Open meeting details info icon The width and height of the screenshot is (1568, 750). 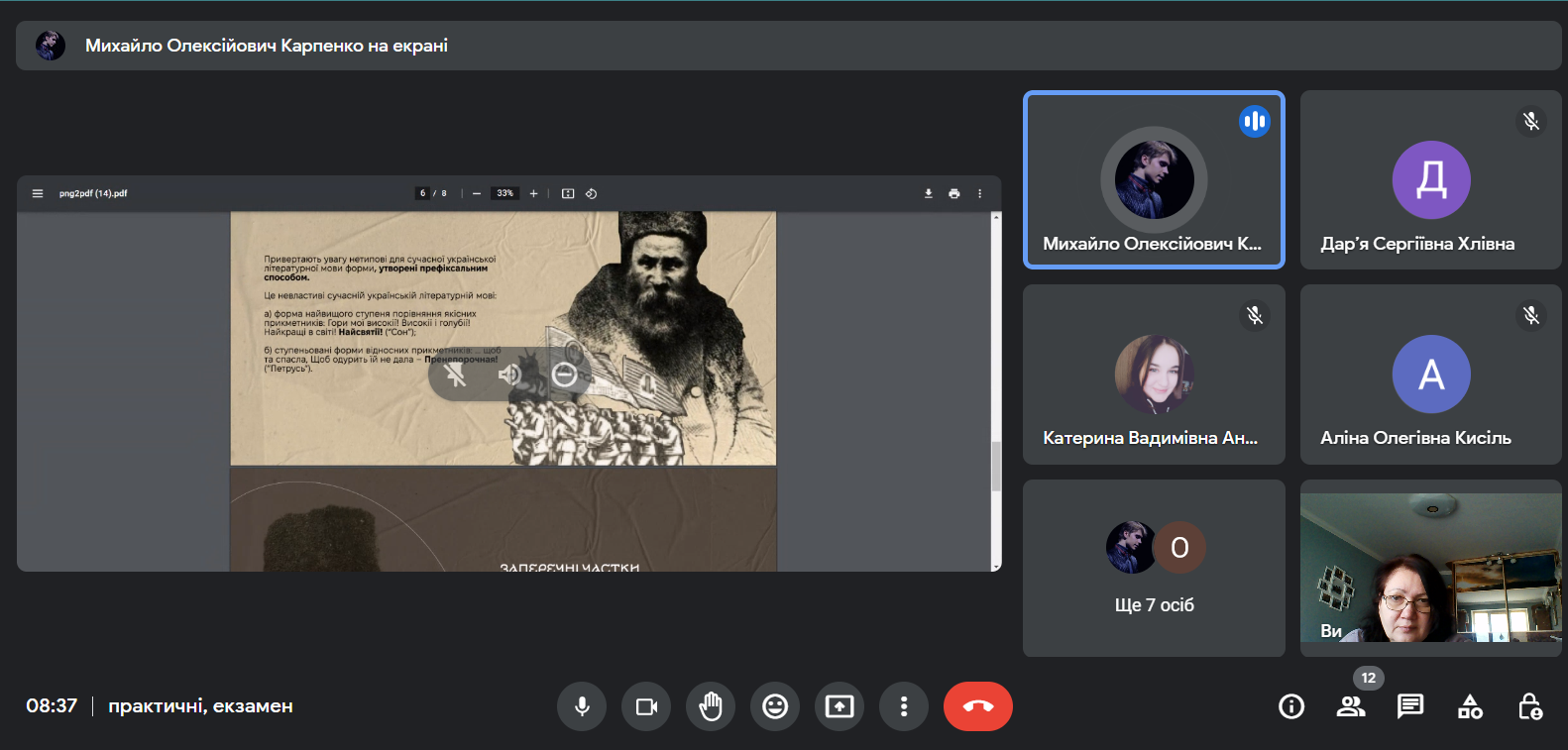point(1291,706)
